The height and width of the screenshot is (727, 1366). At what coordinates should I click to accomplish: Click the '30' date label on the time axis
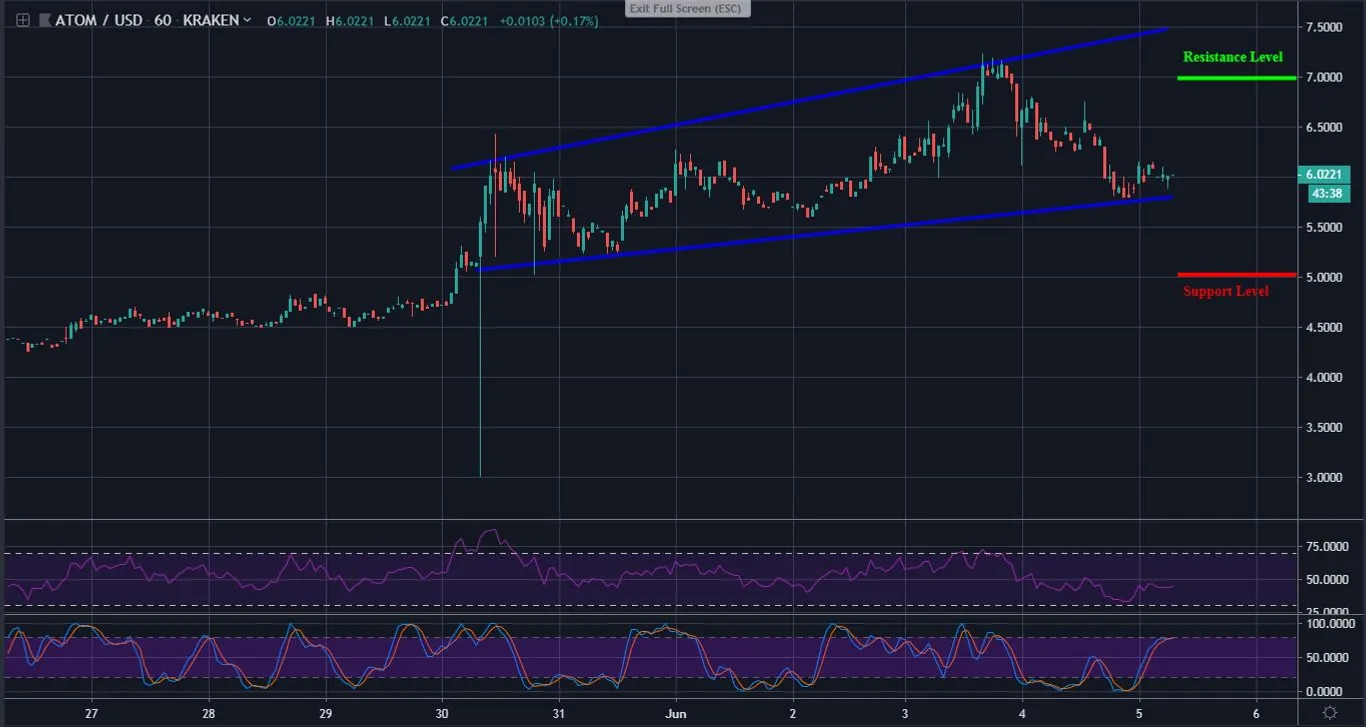coord(442,714)
